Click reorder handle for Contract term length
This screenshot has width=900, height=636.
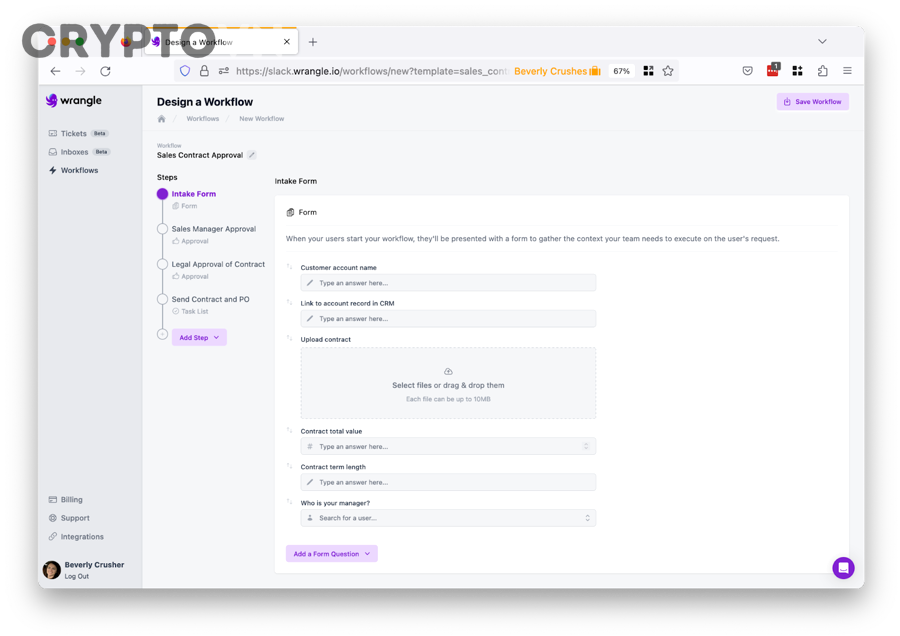289,466
